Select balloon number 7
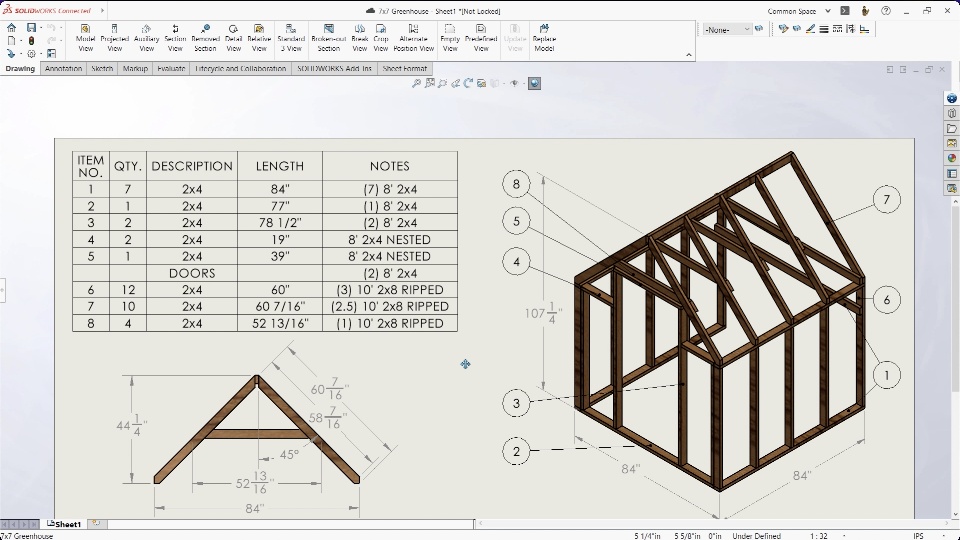 887,200
